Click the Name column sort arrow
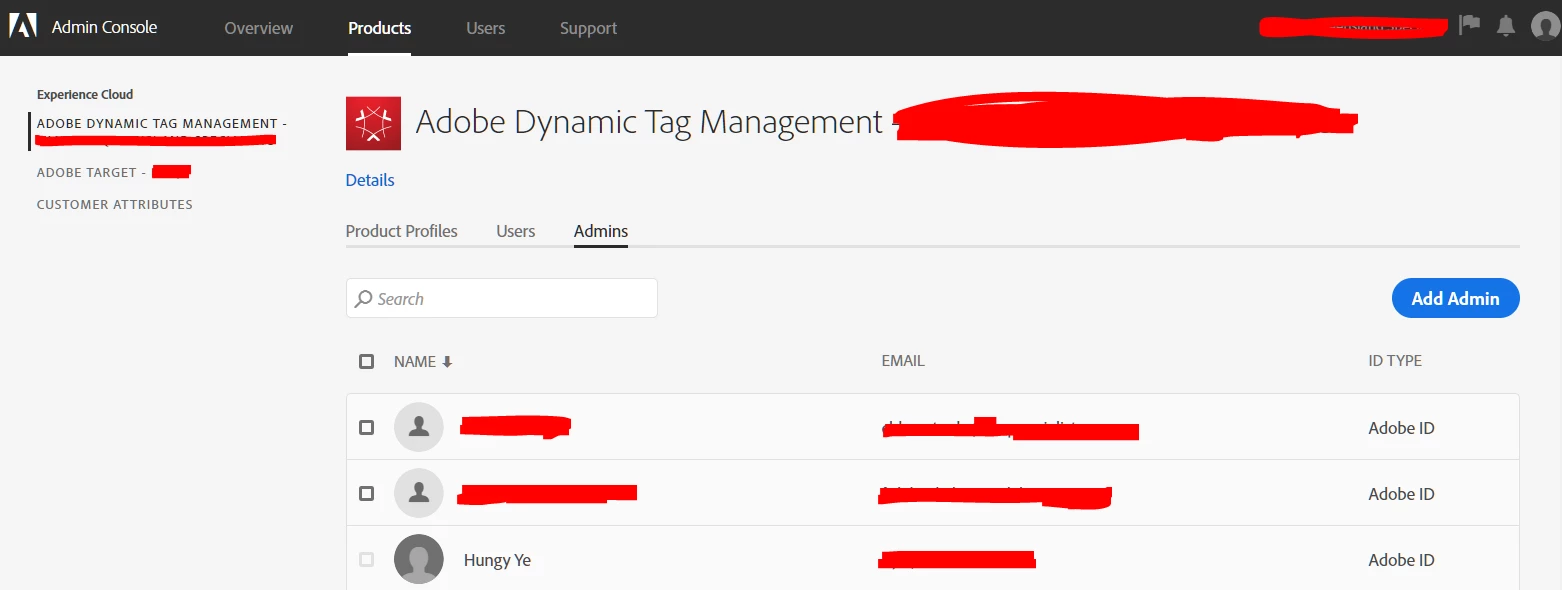 [448, 362]
